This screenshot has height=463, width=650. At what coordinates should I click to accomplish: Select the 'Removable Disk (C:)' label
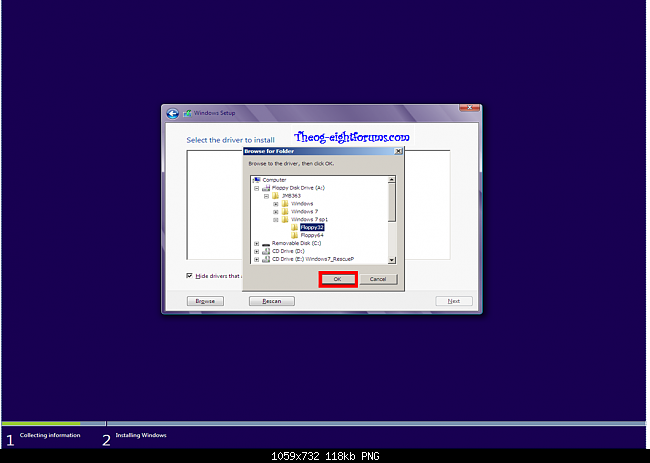pos(296,243)
